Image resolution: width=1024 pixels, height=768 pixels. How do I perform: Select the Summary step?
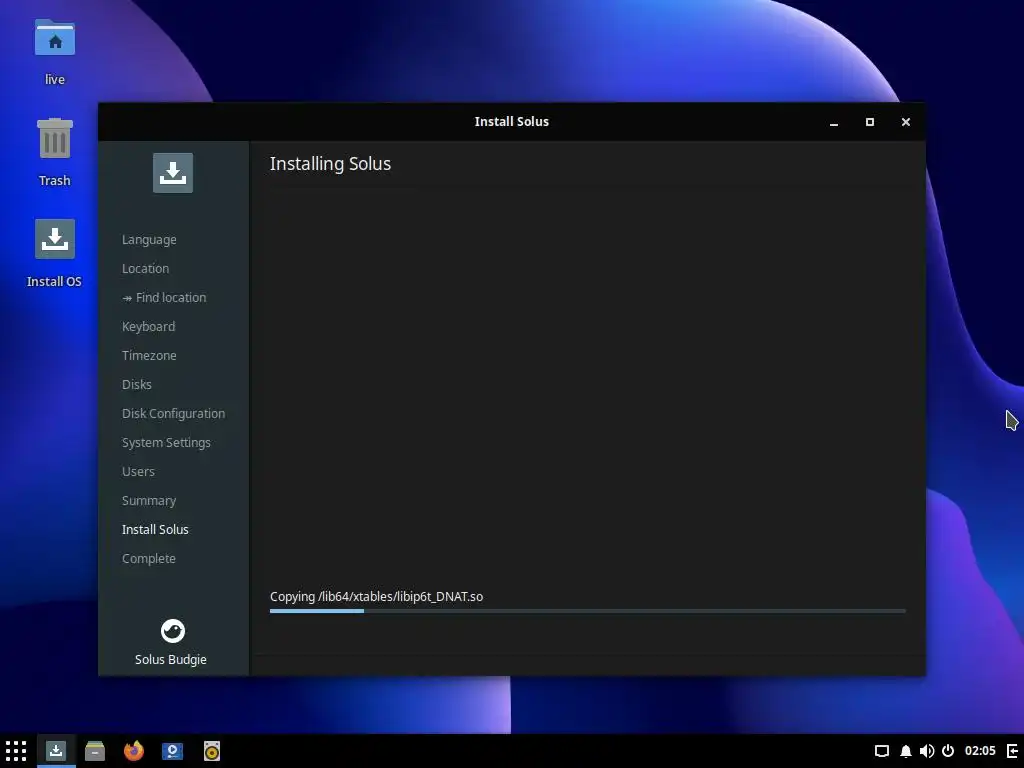(149, 500)
